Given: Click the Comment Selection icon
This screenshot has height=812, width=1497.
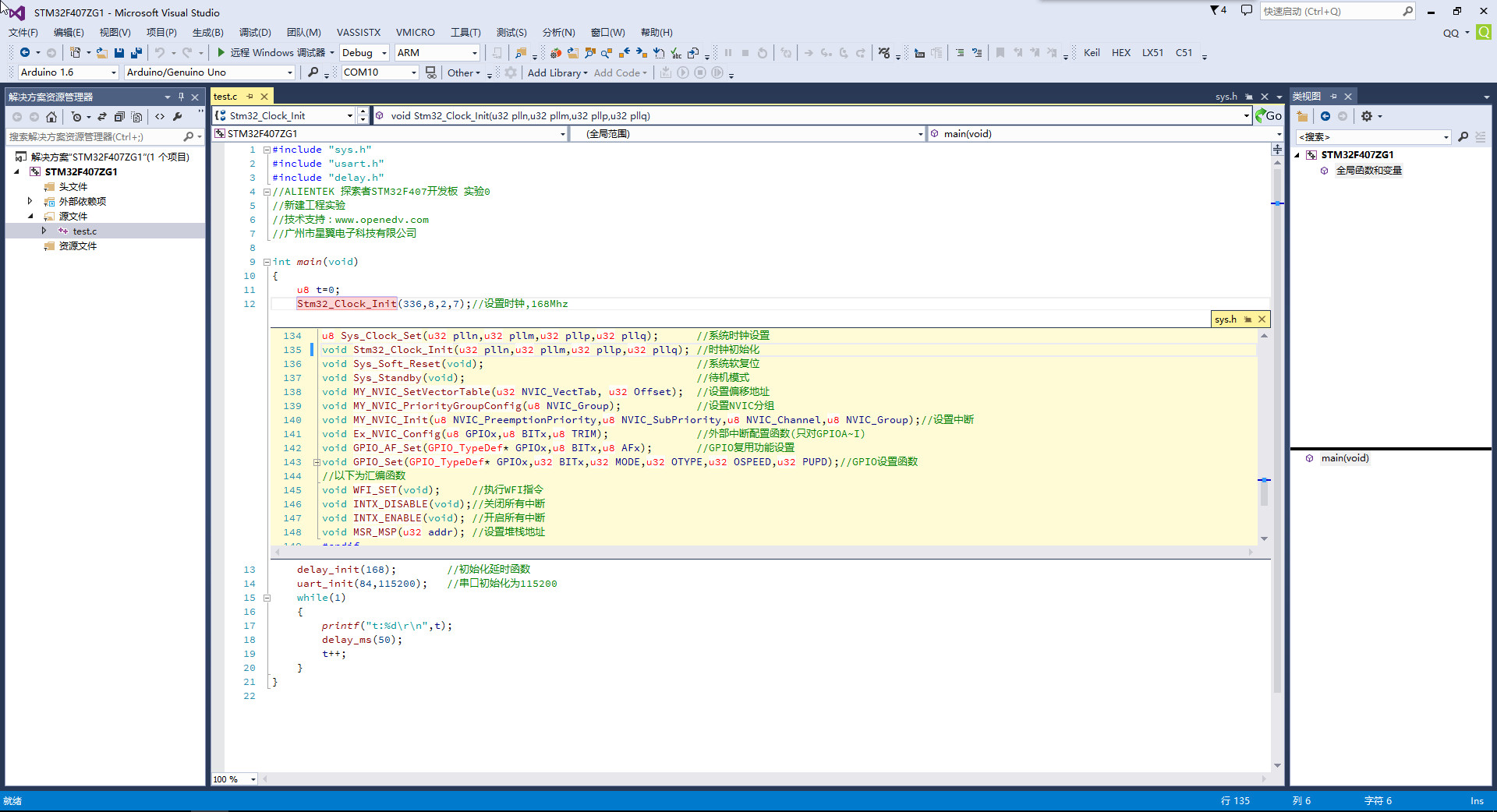Looking at the screenshot, I should point(960,53).
